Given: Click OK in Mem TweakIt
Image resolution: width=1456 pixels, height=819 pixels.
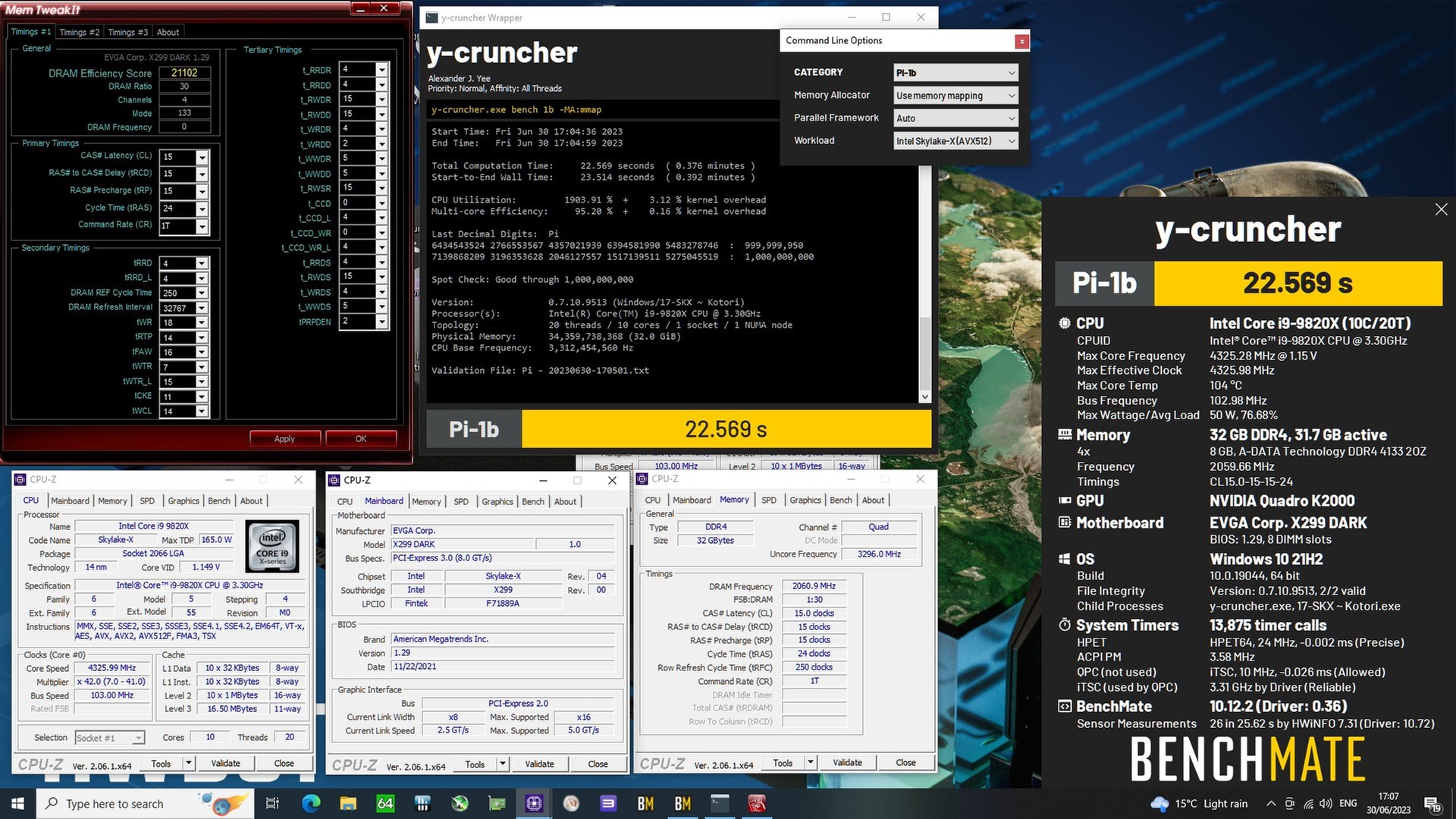Looking at the screenshot, I should click(361, 438).
